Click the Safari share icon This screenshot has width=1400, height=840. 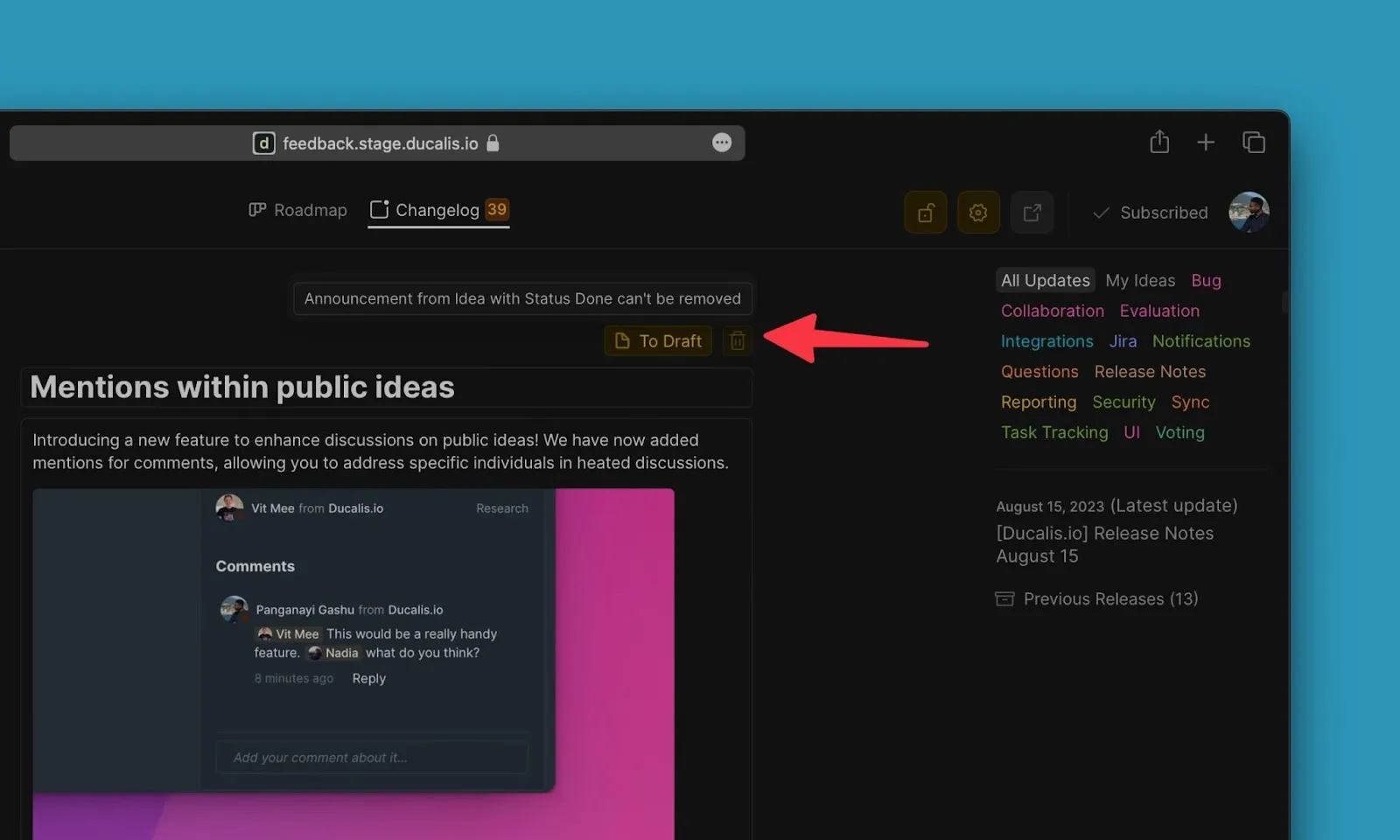click(1159, 142)
